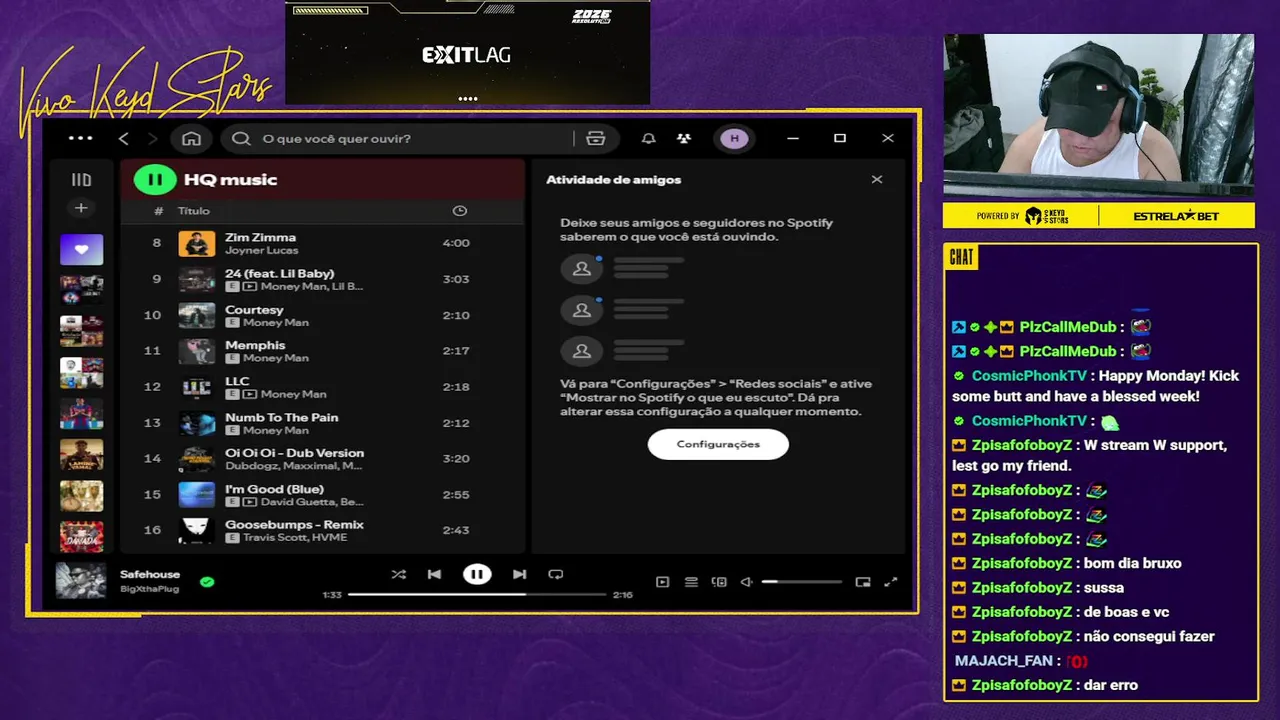Skip to the previous track

(434, 574)
